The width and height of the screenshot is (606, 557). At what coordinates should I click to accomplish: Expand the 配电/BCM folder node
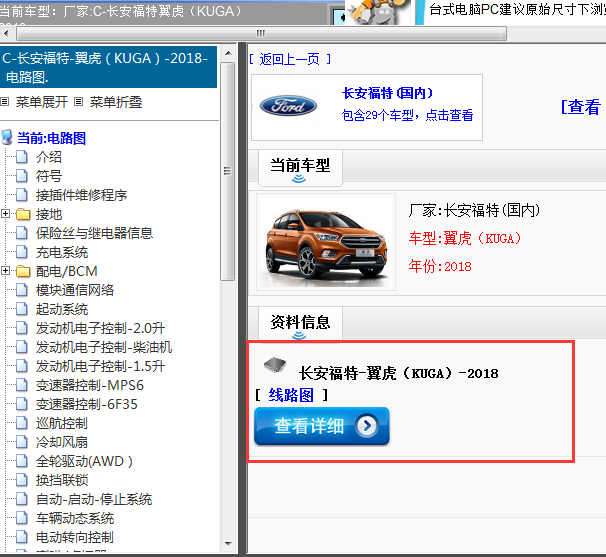(5, 271)
